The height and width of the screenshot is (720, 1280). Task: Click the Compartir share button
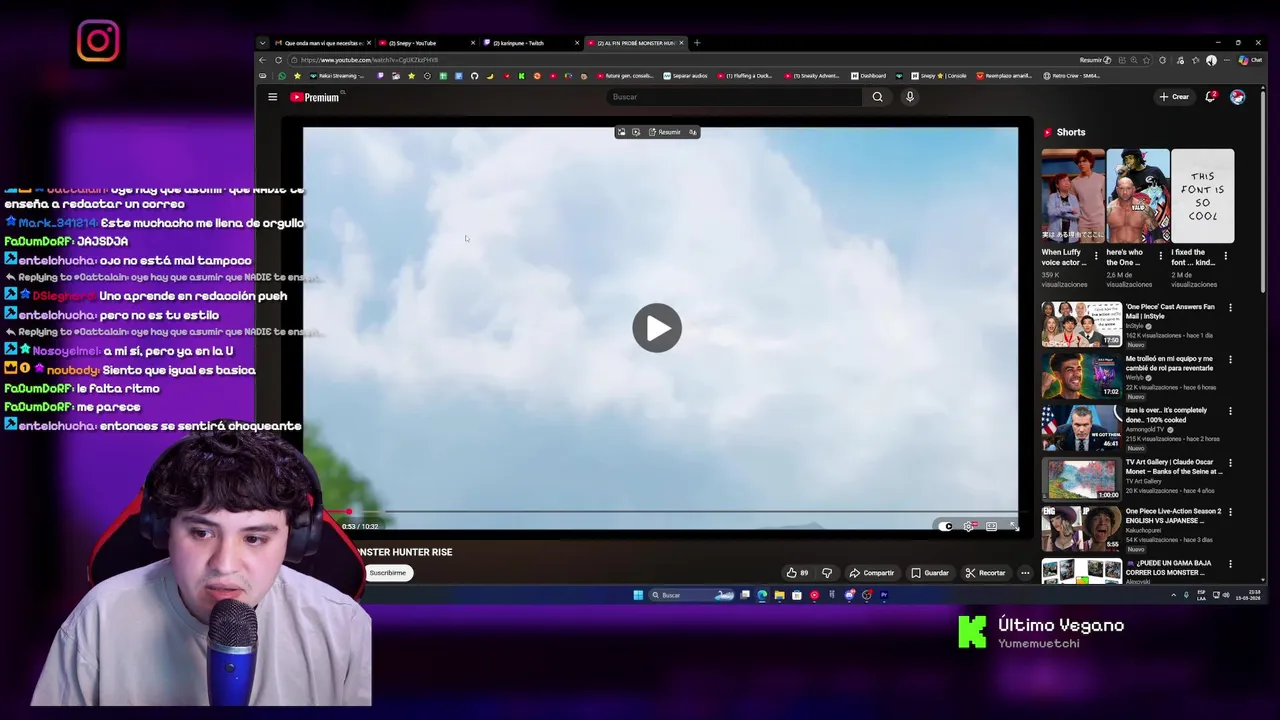pyautogui.click(x=872, y=573)
